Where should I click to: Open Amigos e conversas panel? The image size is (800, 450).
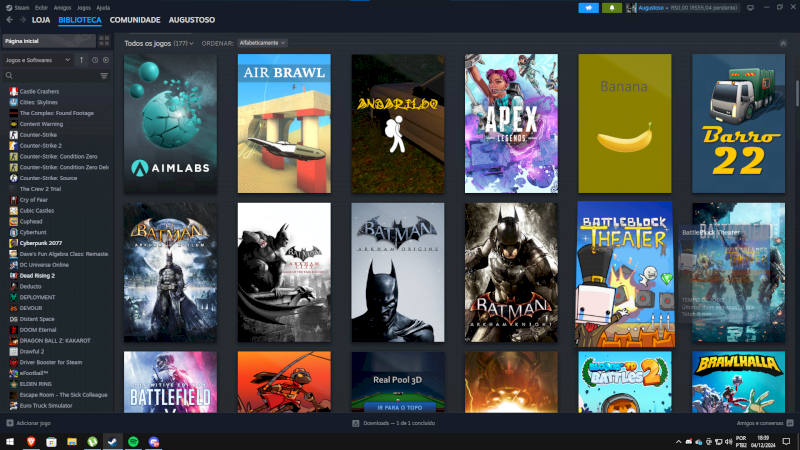(762, 423)
